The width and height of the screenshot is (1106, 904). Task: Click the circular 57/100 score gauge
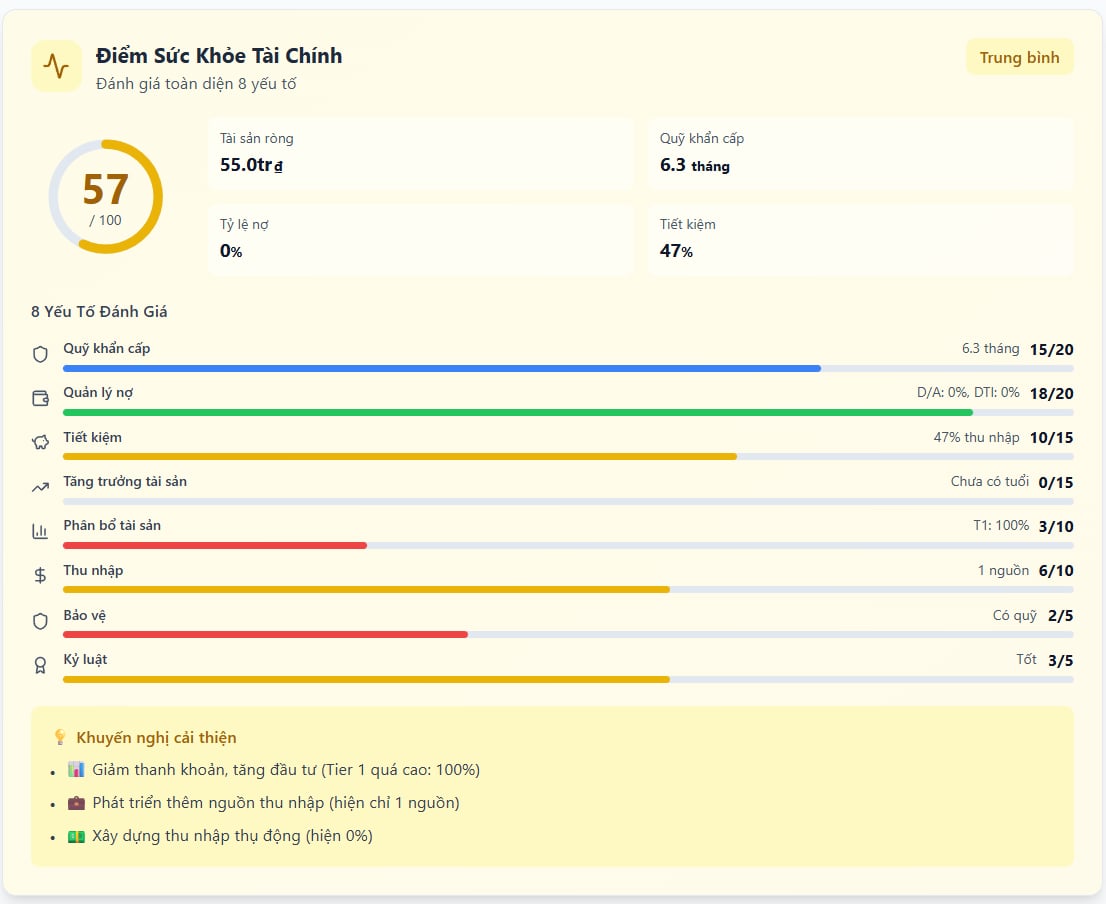105,197
